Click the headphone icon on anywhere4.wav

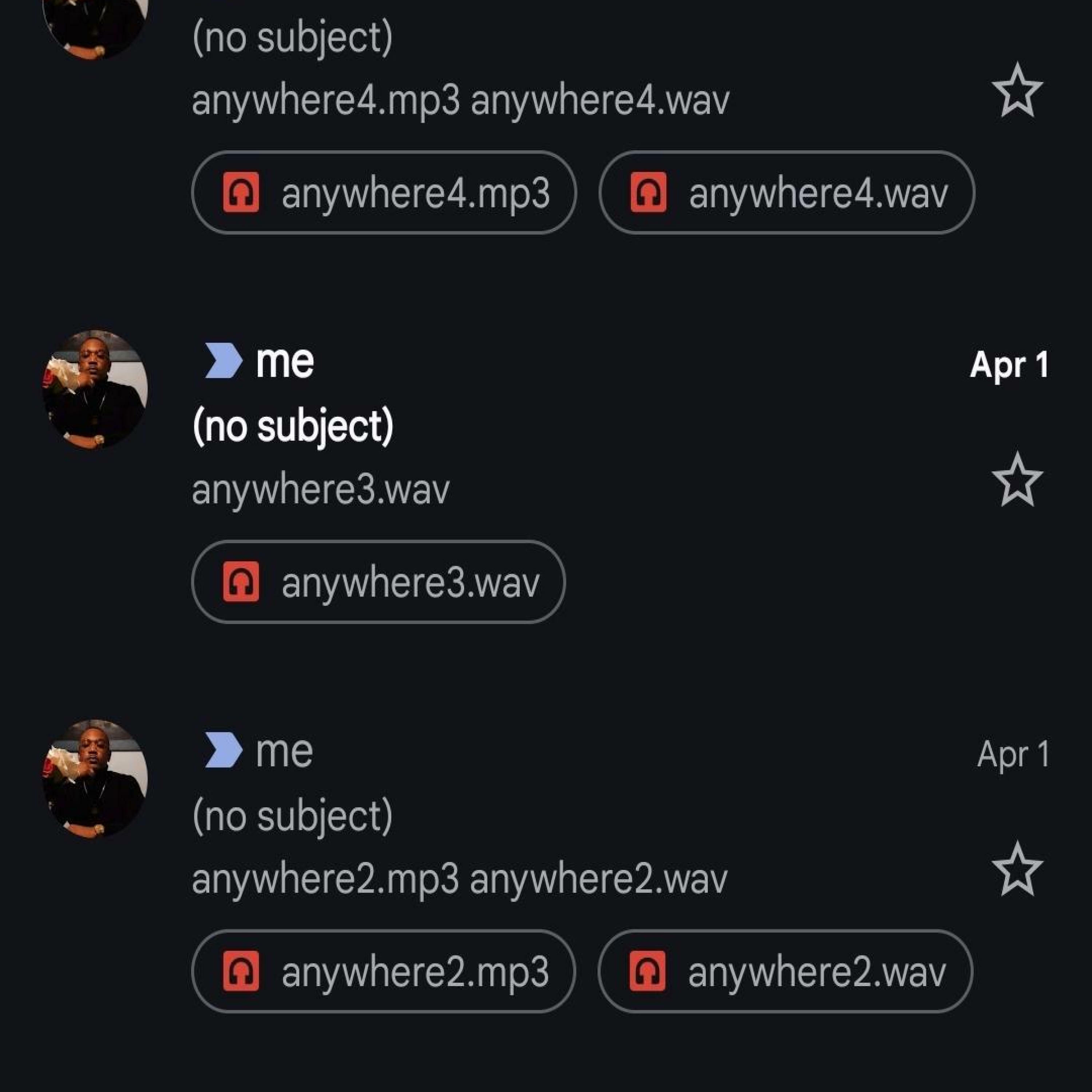(x=648, y=193)
